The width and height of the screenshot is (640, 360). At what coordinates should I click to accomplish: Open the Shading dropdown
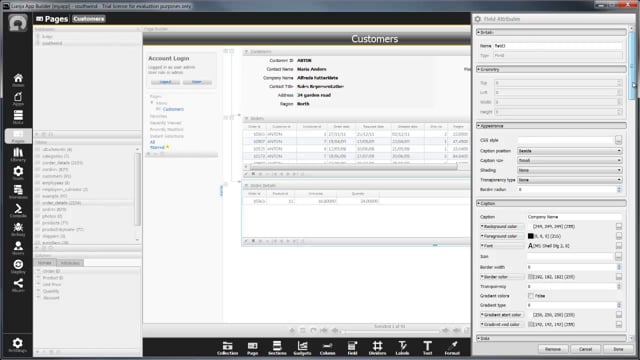(x=569, y=170)
